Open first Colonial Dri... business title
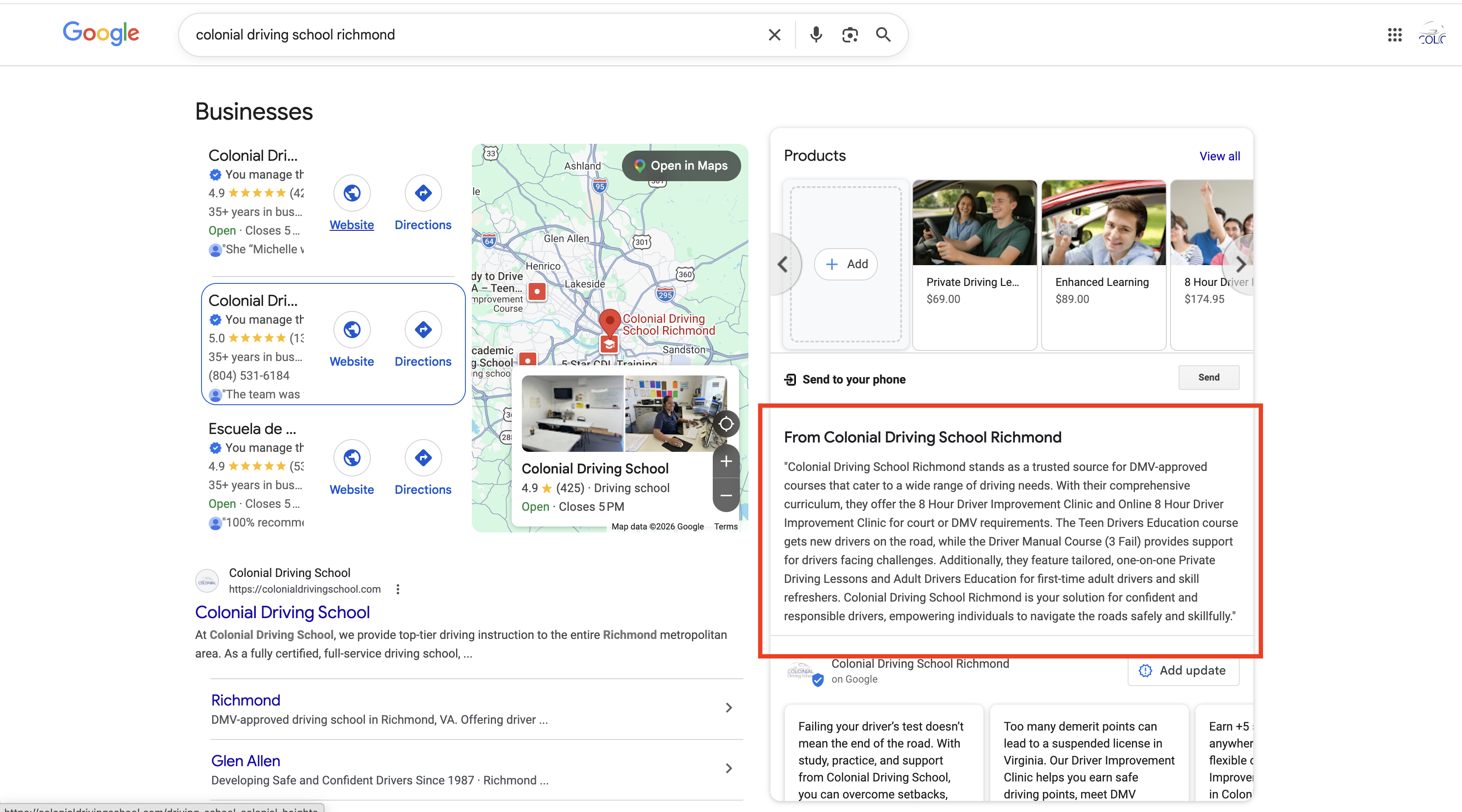 pos(252,155)
